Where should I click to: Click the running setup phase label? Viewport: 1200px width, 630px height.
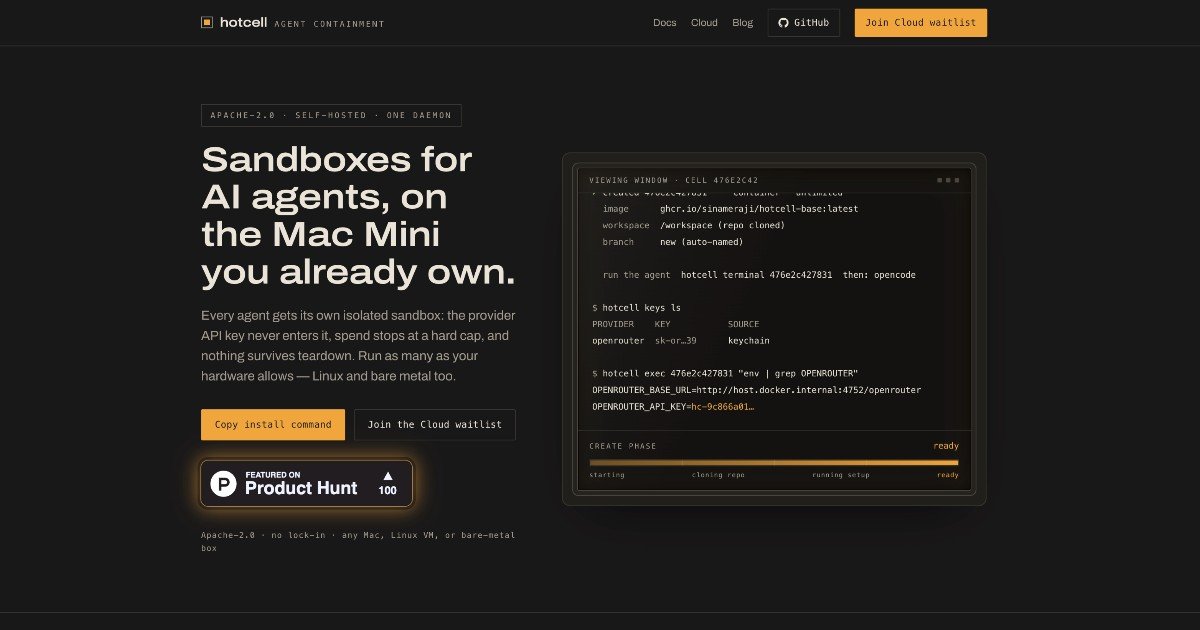coord(840,475)
